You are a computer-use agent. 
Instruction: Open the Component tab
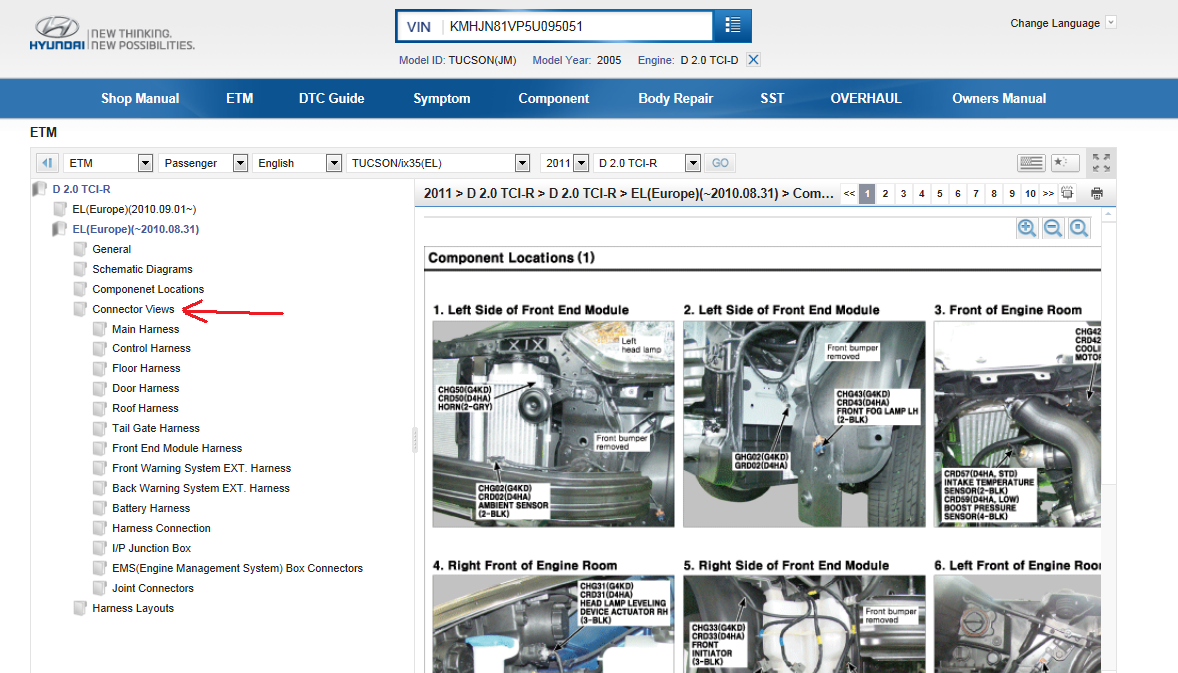(x=554, y=98)
